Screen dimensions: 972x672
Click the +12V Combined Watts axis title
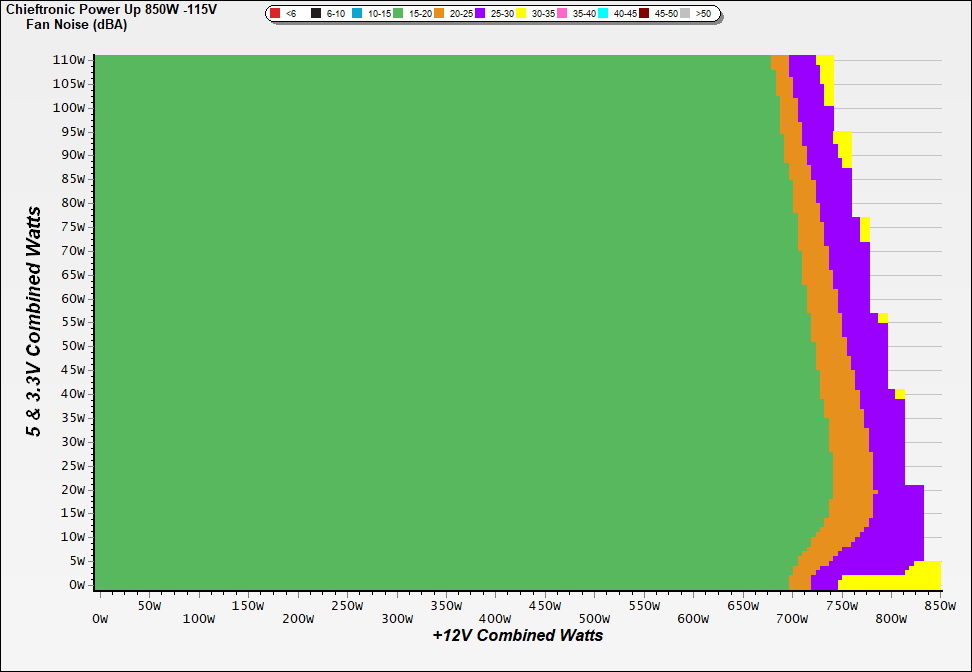point(517,635)
